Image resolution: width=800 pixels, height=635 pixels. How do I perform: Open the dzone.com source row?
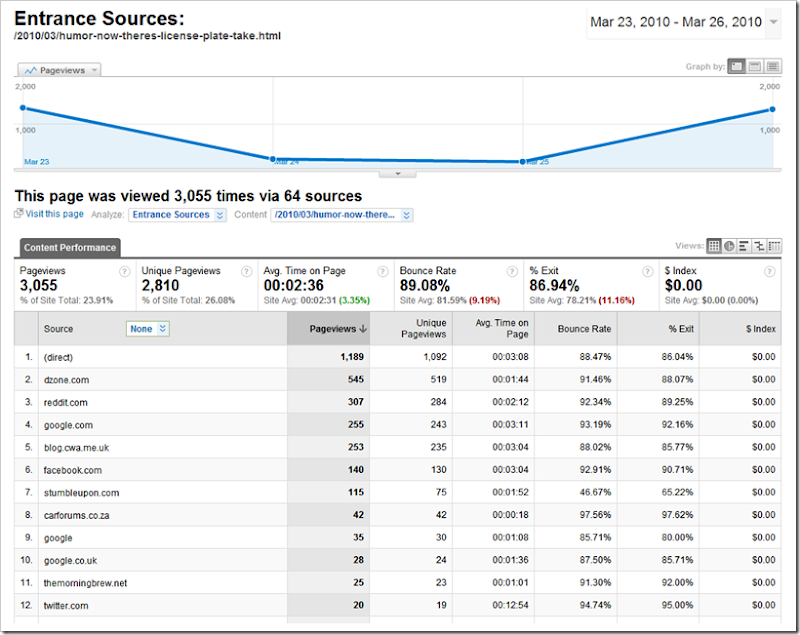coord(65,380)
